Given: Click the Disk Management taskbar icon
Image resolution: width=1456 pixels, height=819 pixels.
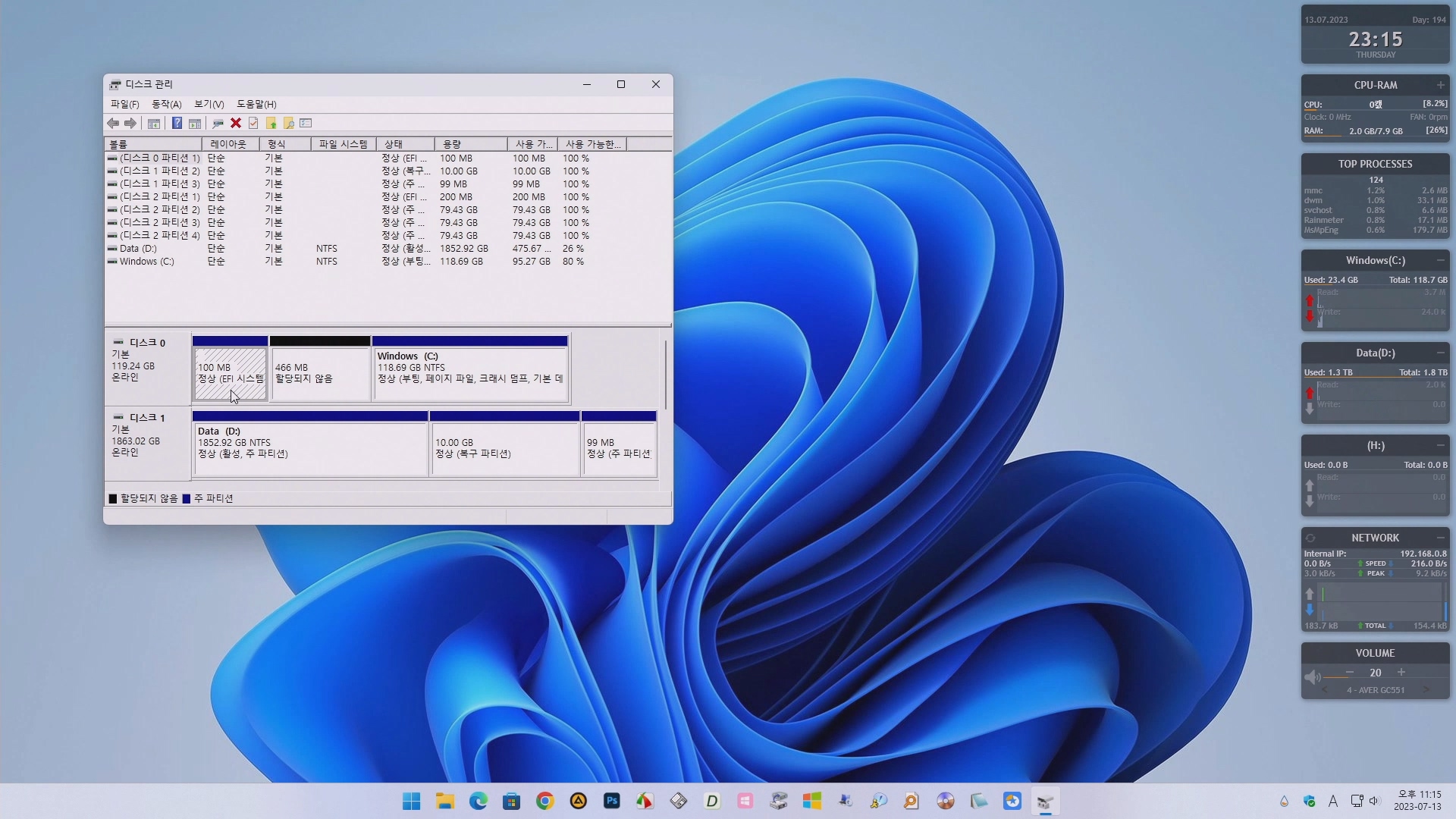Looking at the screenshot, I should tap(1046, 801).
